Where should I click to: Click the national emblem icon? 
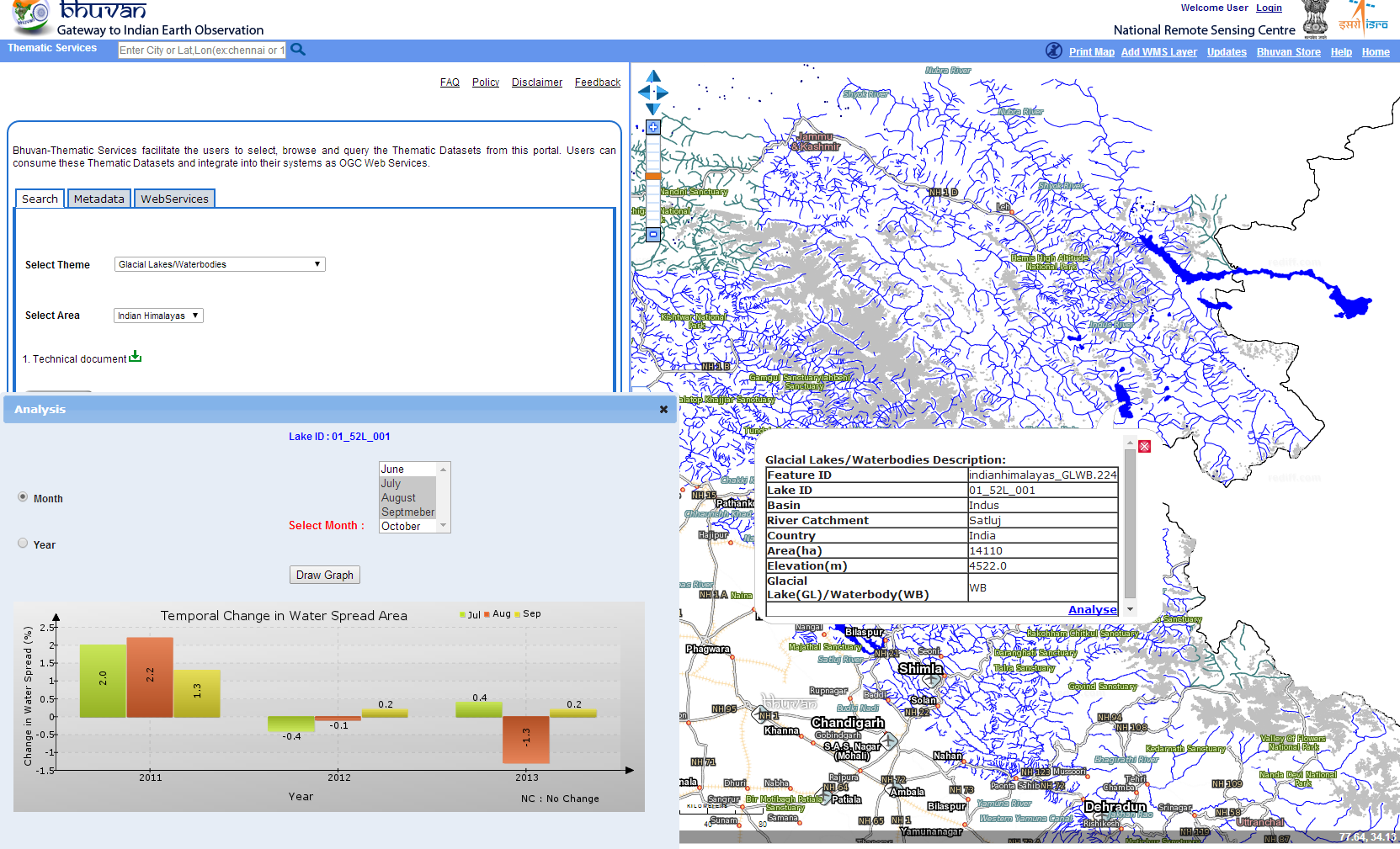click(1315, 19)
